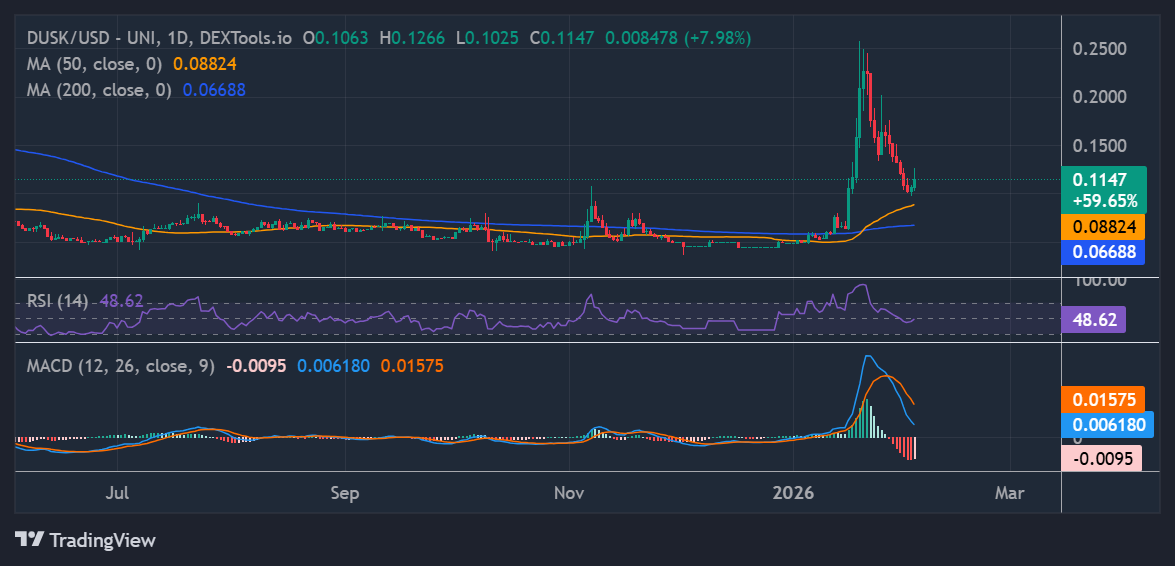
Task: Click the 0.2500 price axis level
Action: (1099, 49)
